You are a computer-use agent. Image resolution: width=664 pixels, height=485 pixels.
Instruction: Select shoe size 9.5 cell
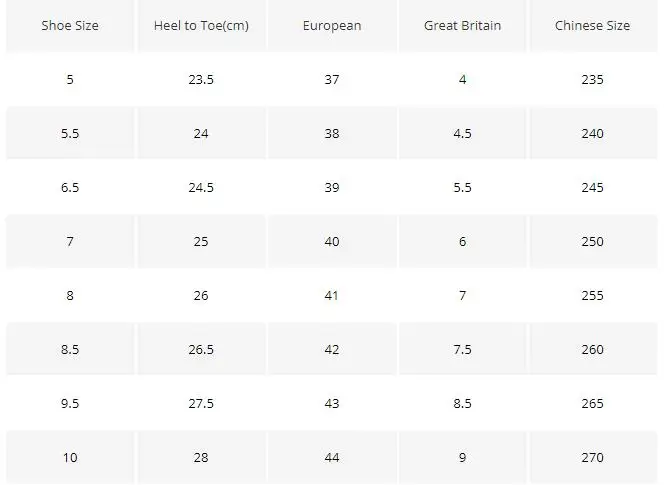point(70,403)
